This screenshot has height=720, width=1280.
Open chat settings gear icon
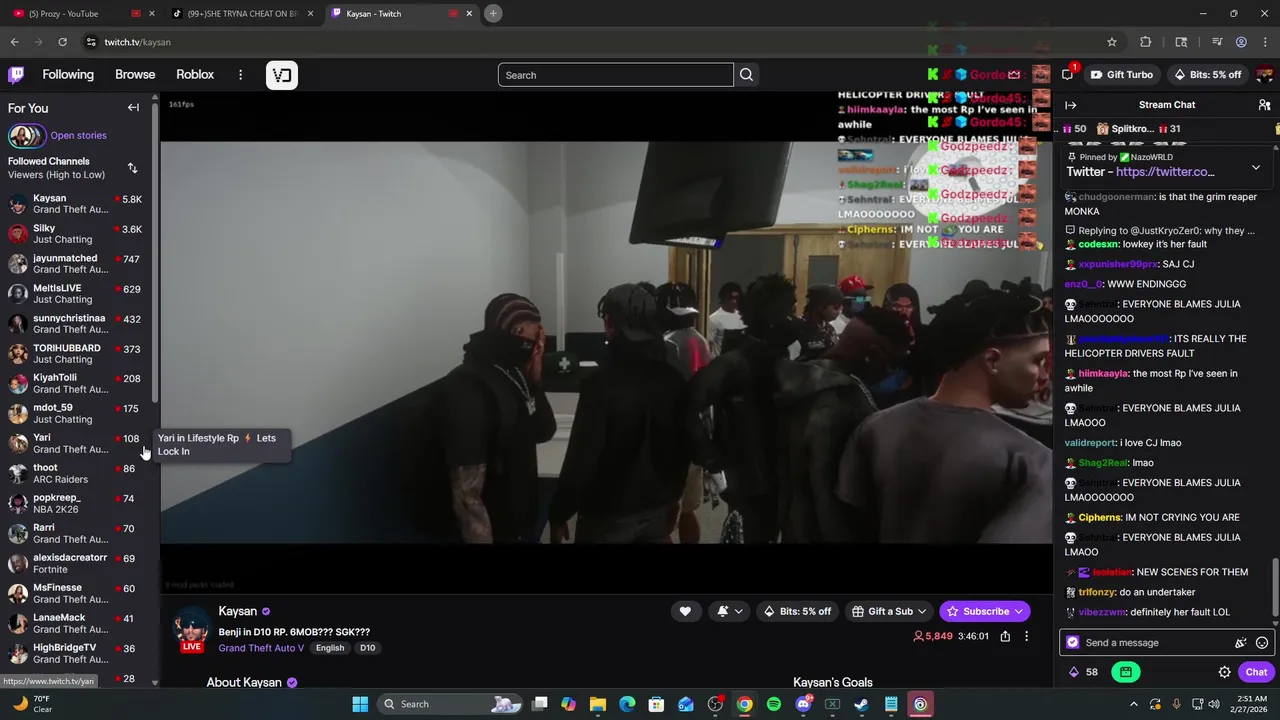[x=1224, y=672]
